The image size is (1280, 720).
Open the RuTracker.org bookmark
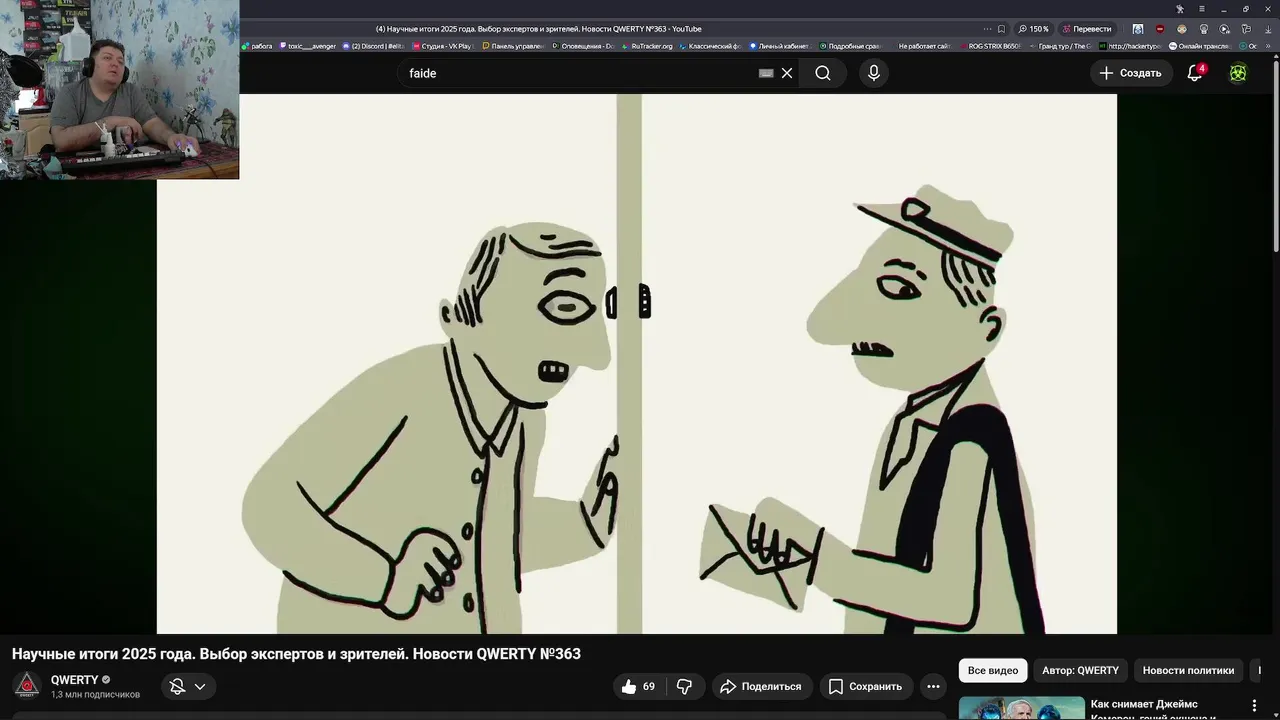(648, 46)
